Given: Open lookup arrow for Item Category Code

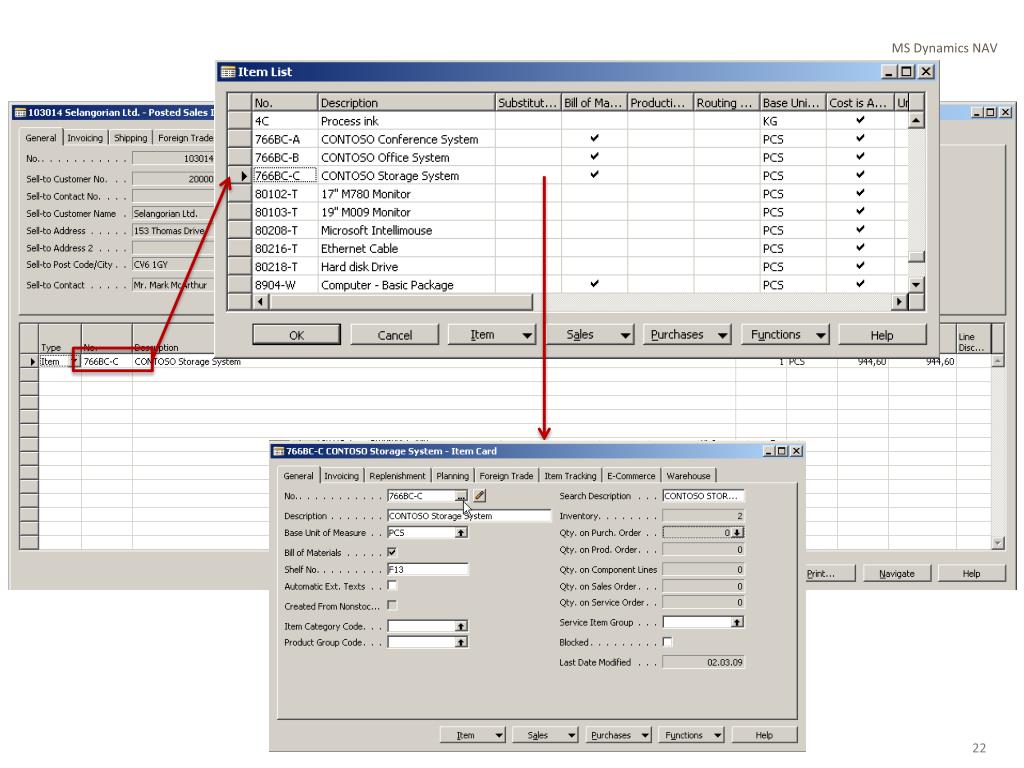Looking at the screenshot, I should click(x=461, y=626).
